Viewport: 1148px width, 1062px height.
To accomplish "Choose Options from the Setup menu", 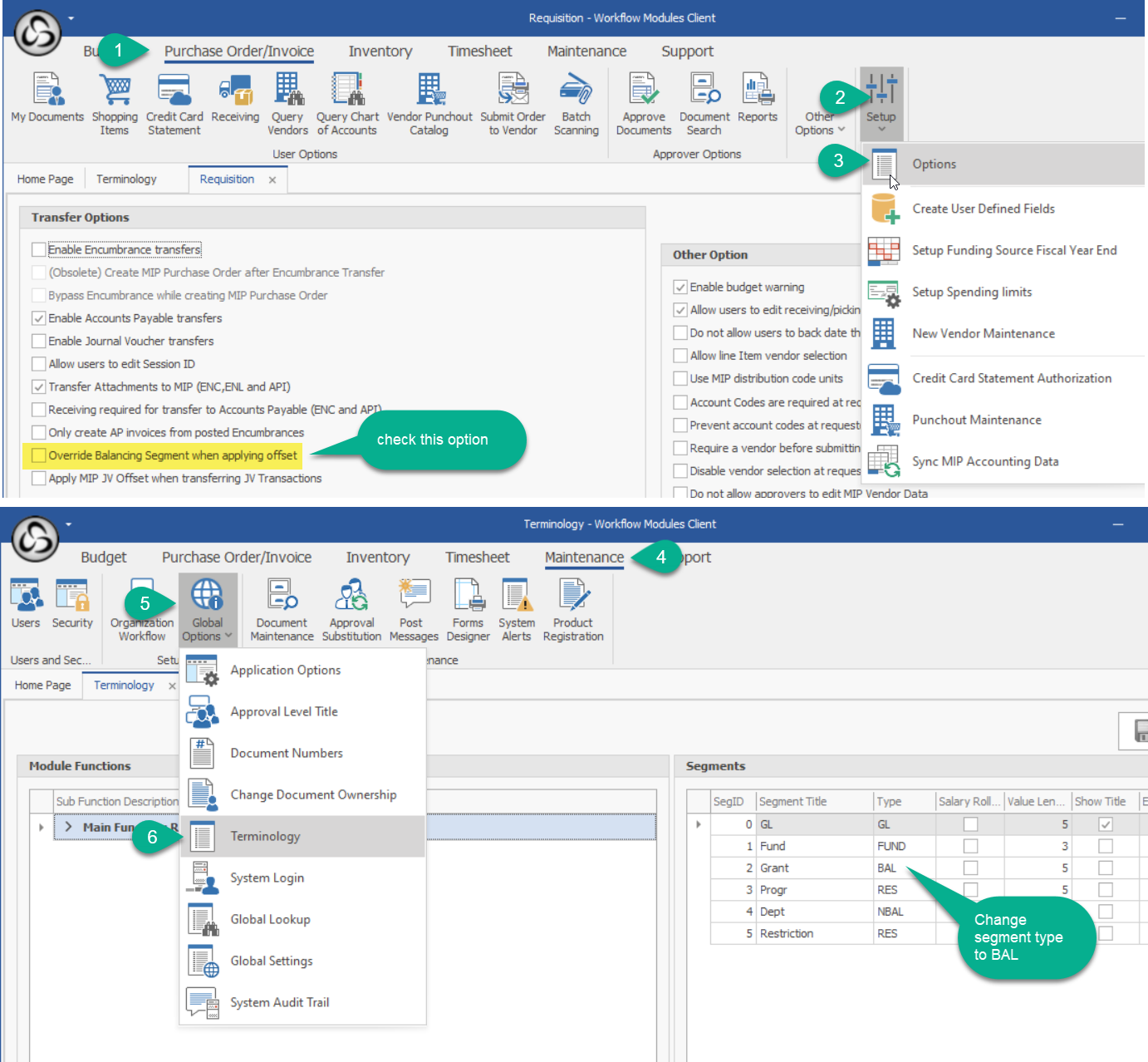I will tap(934, 165).
